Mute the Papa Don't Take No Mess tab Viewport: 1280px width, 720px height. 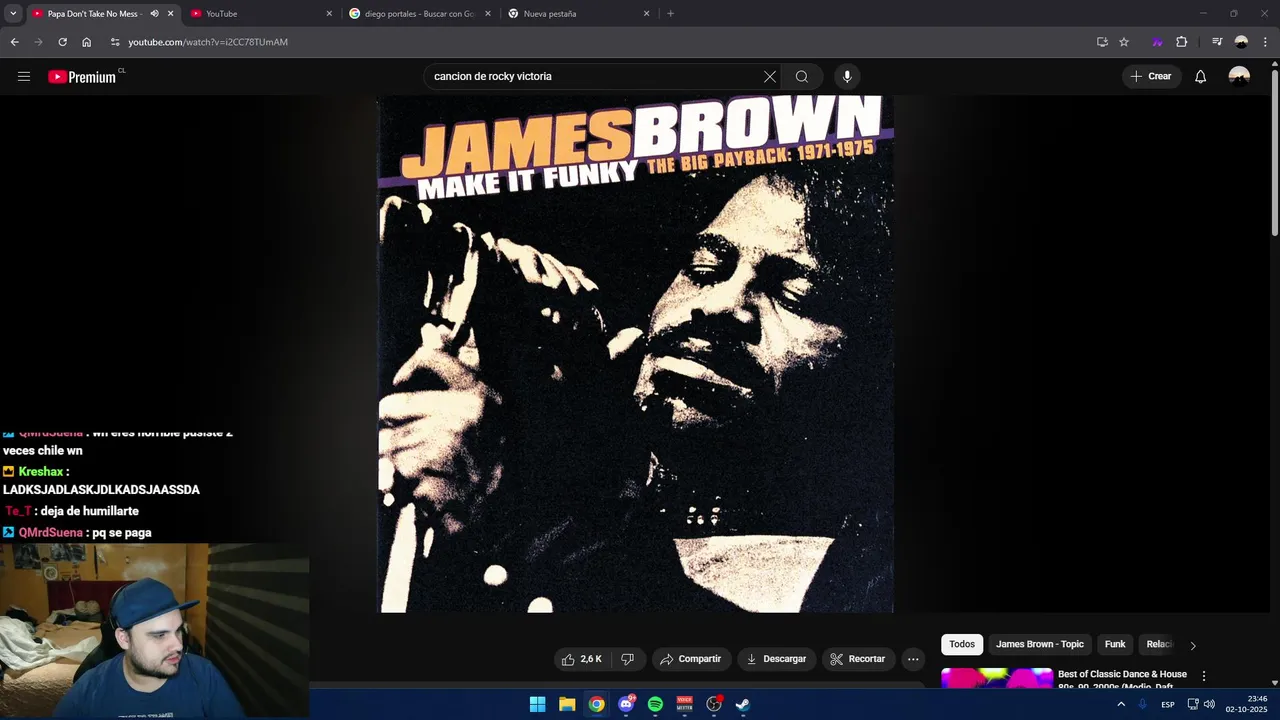point(154,14)
